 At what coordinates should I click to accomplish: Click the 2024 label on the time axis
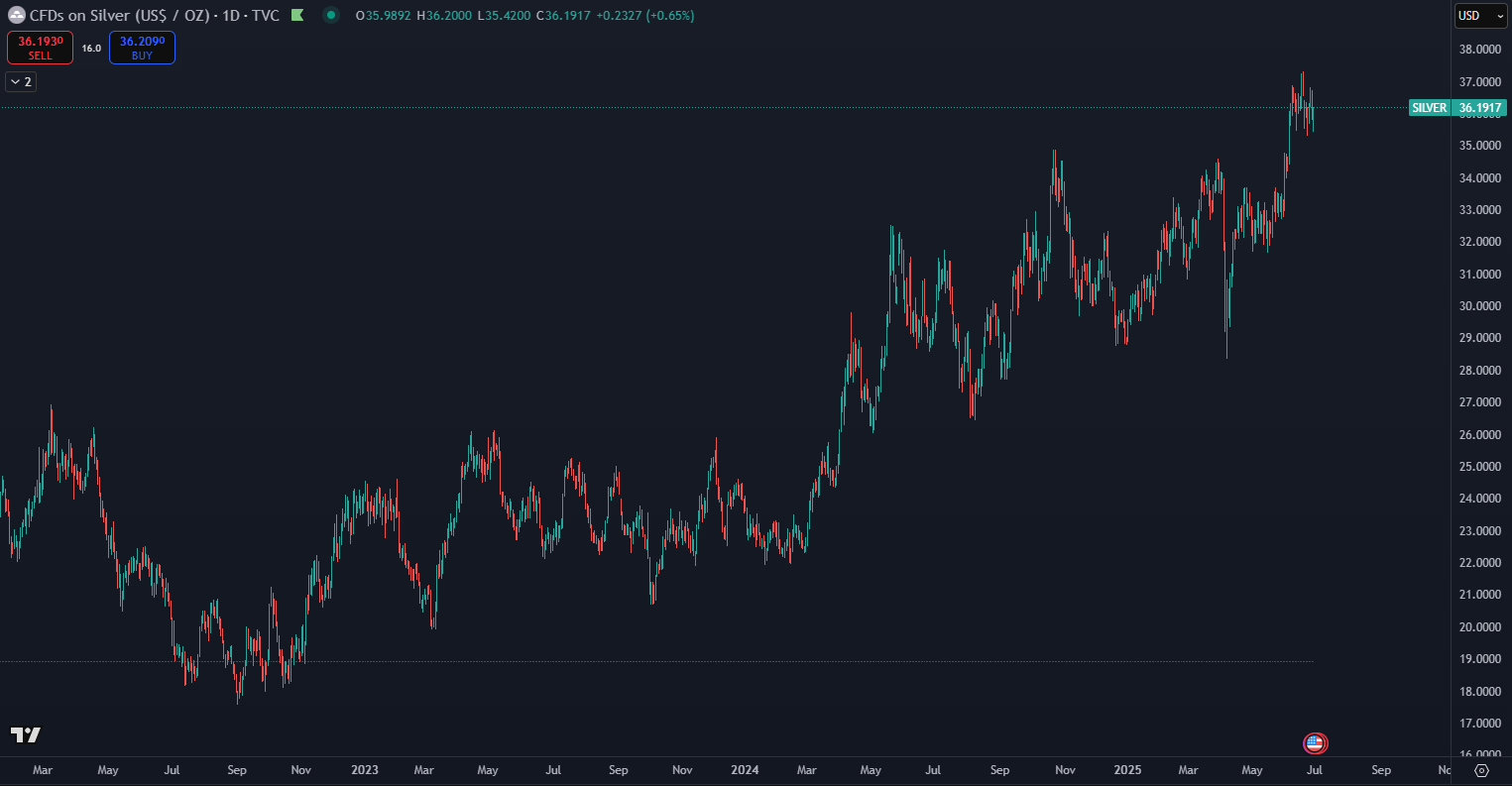tap(744, 770)
